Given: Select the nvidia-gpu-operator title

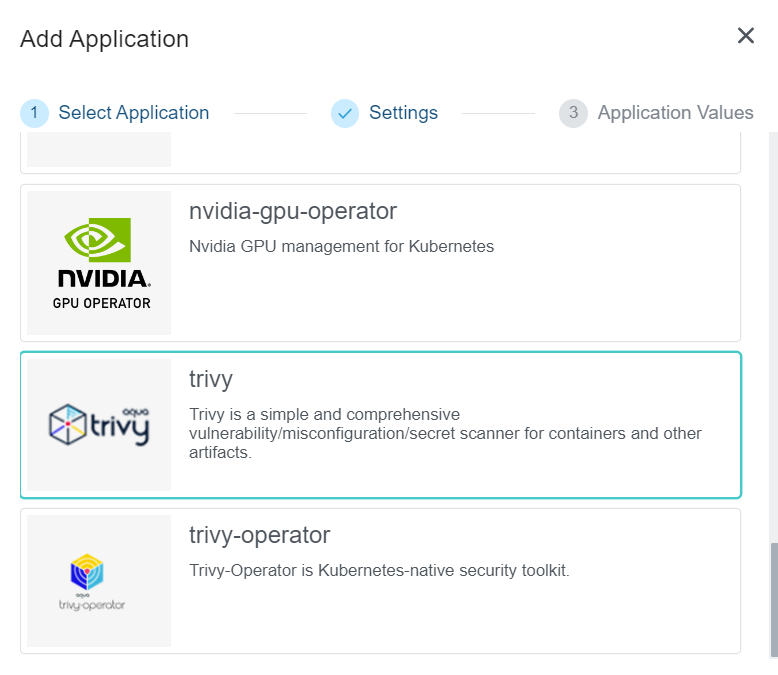Looking at the screenshot, I should click(293, 212).
